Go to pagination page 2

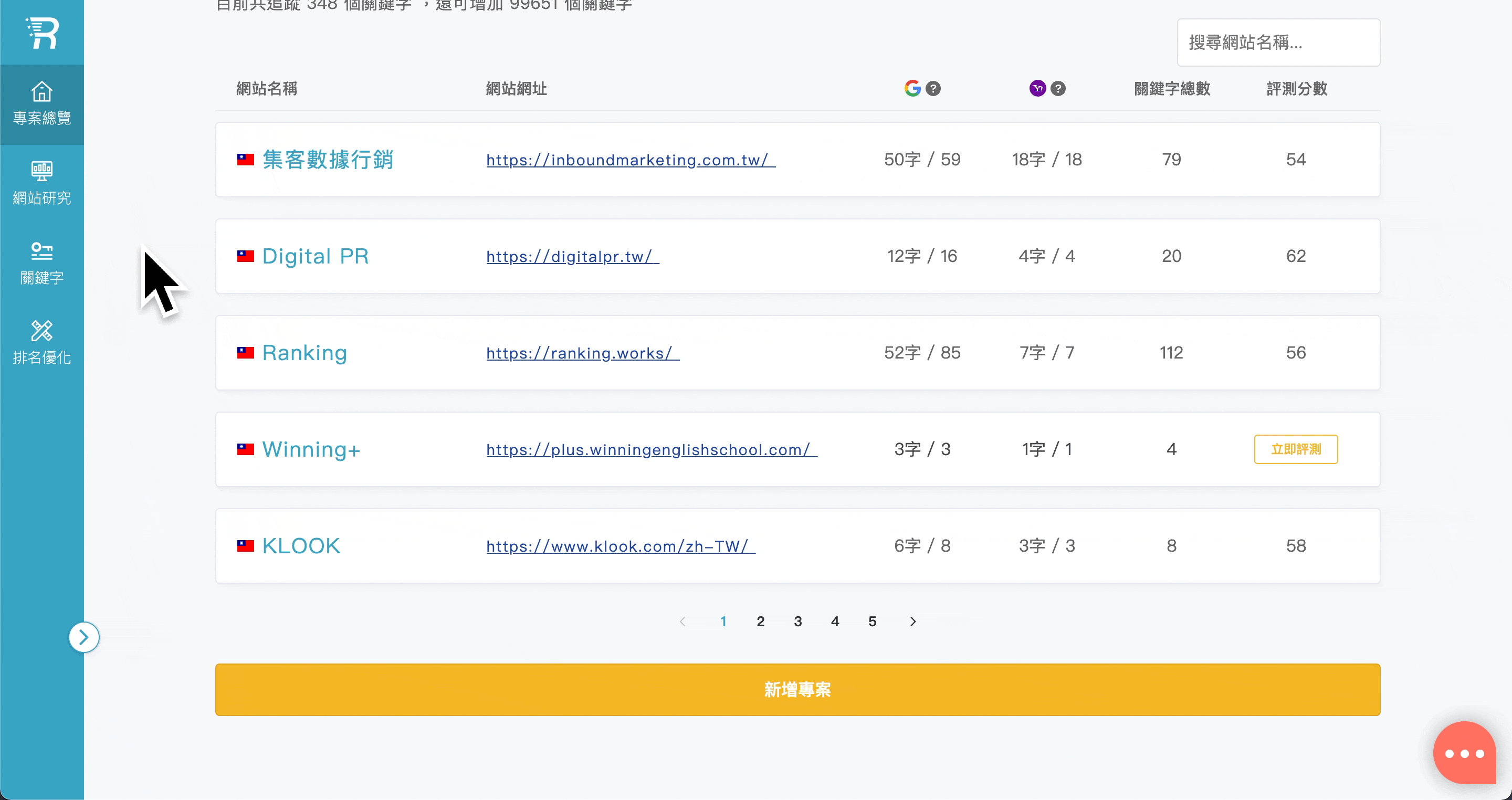(760, 622)
